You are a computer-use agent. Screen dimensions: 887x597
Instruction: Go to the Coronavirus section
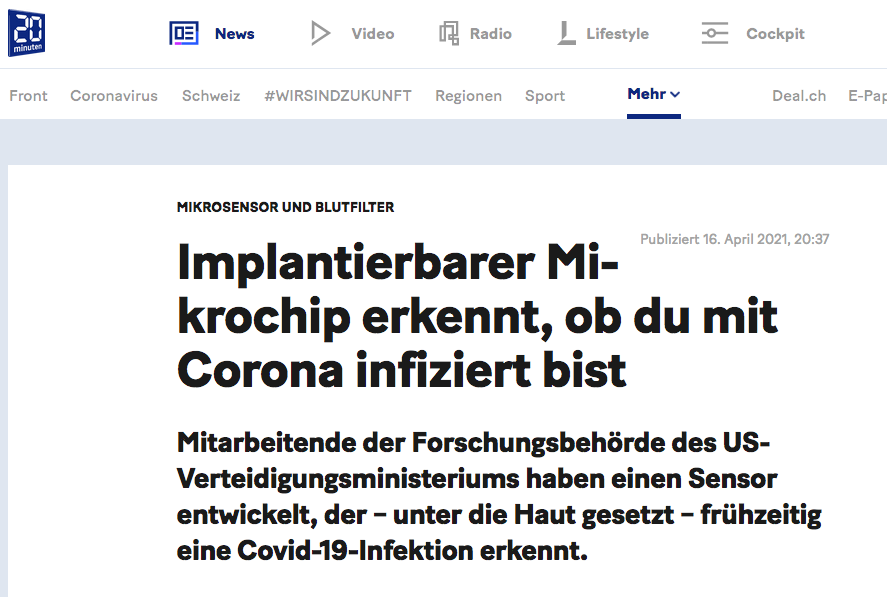tap(114, 96)
